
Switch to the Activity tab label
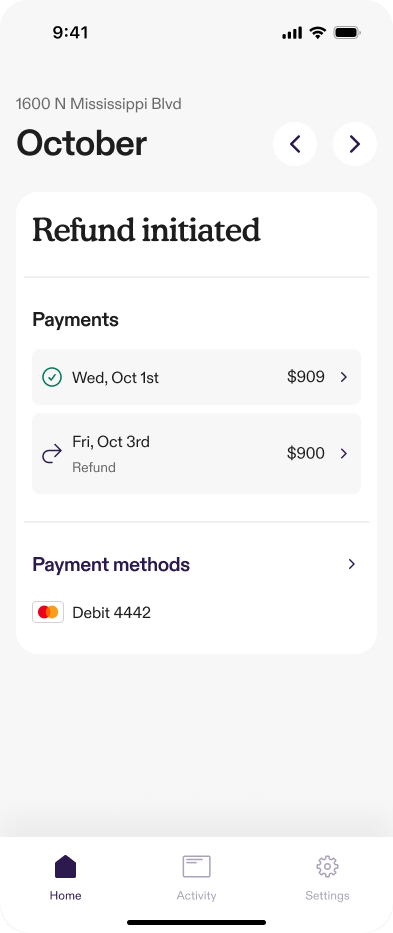point(196,896)
